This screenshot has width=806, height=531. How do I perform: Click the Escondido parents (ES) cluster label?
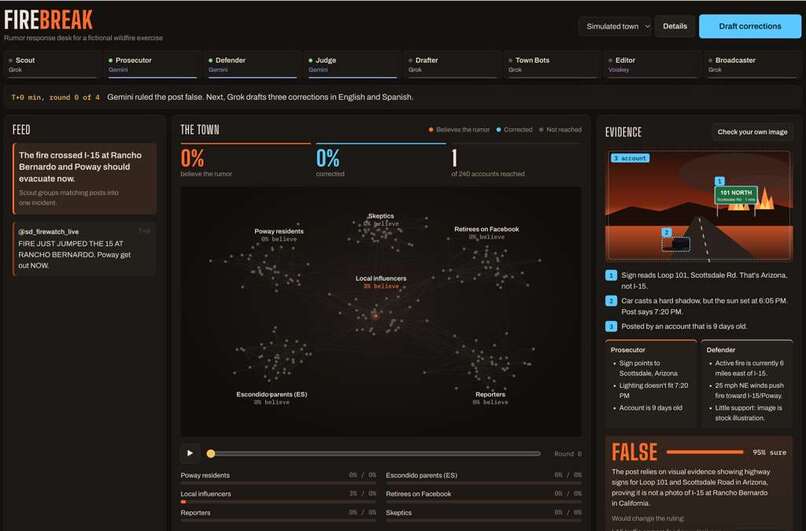tap(271, 394)
